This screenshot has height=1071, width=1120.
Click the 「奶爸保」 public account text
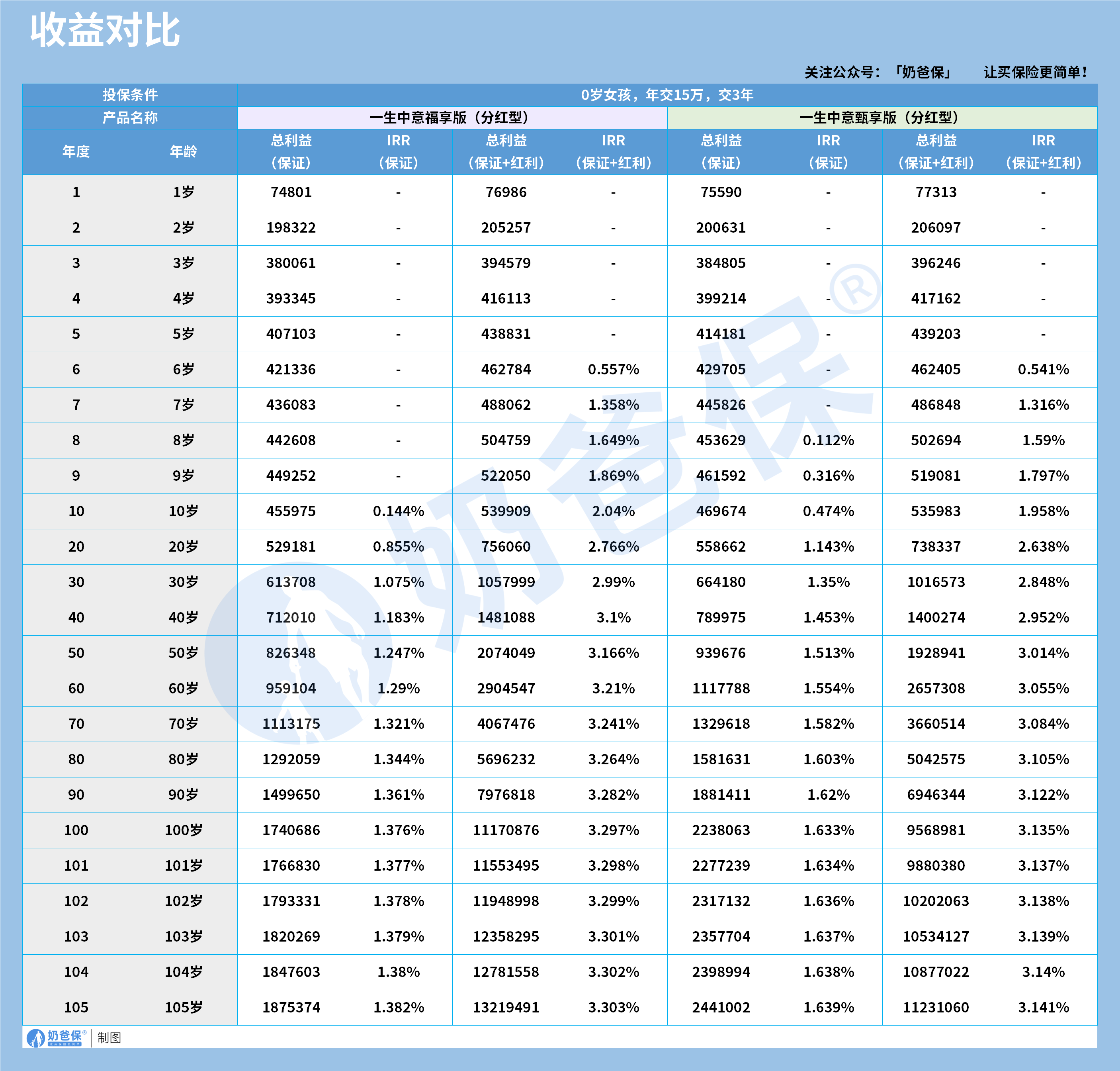pyautogui.click(x=923, y=72)
